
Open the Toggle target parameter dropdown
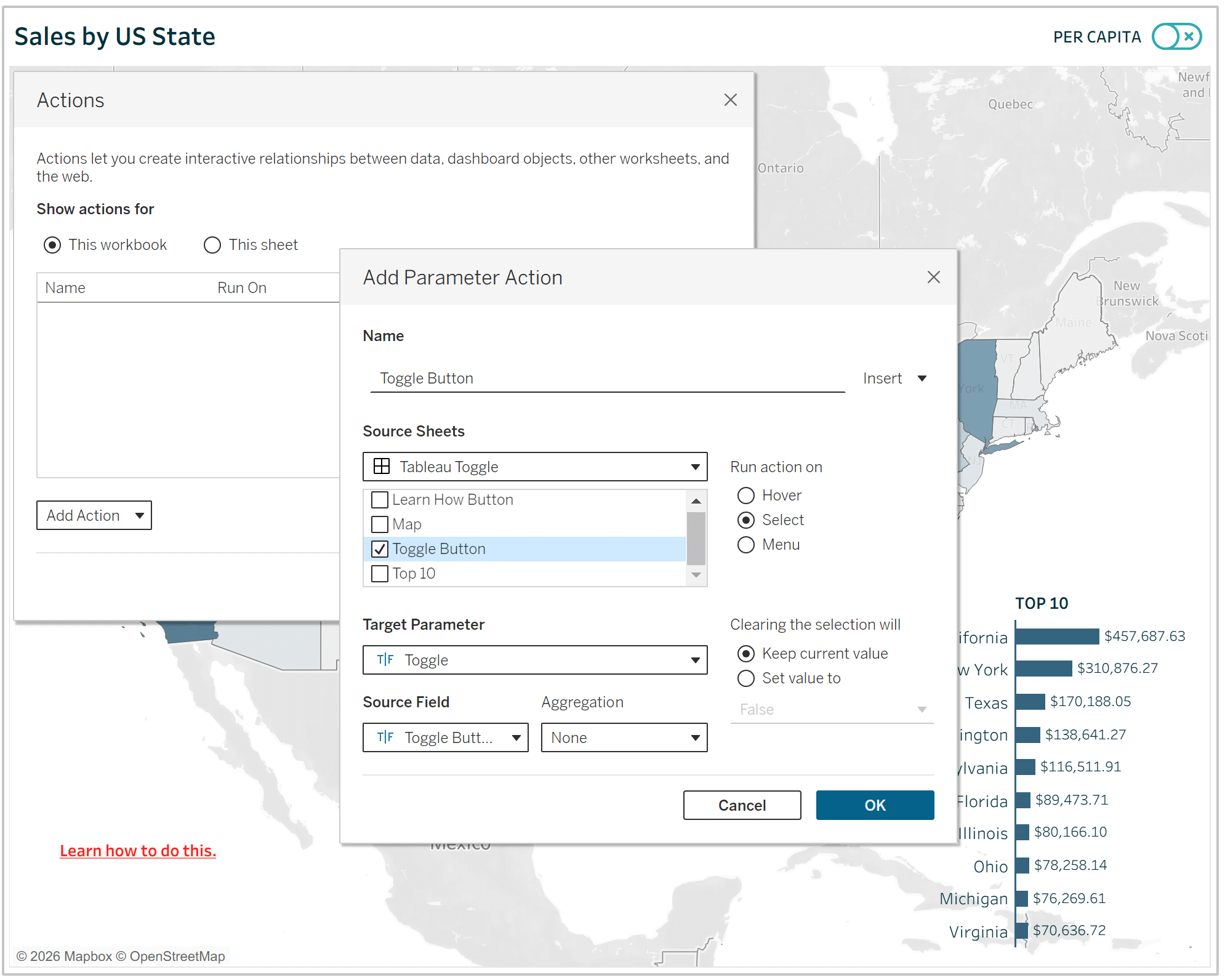pyautogui.click(x=535, y=660)
